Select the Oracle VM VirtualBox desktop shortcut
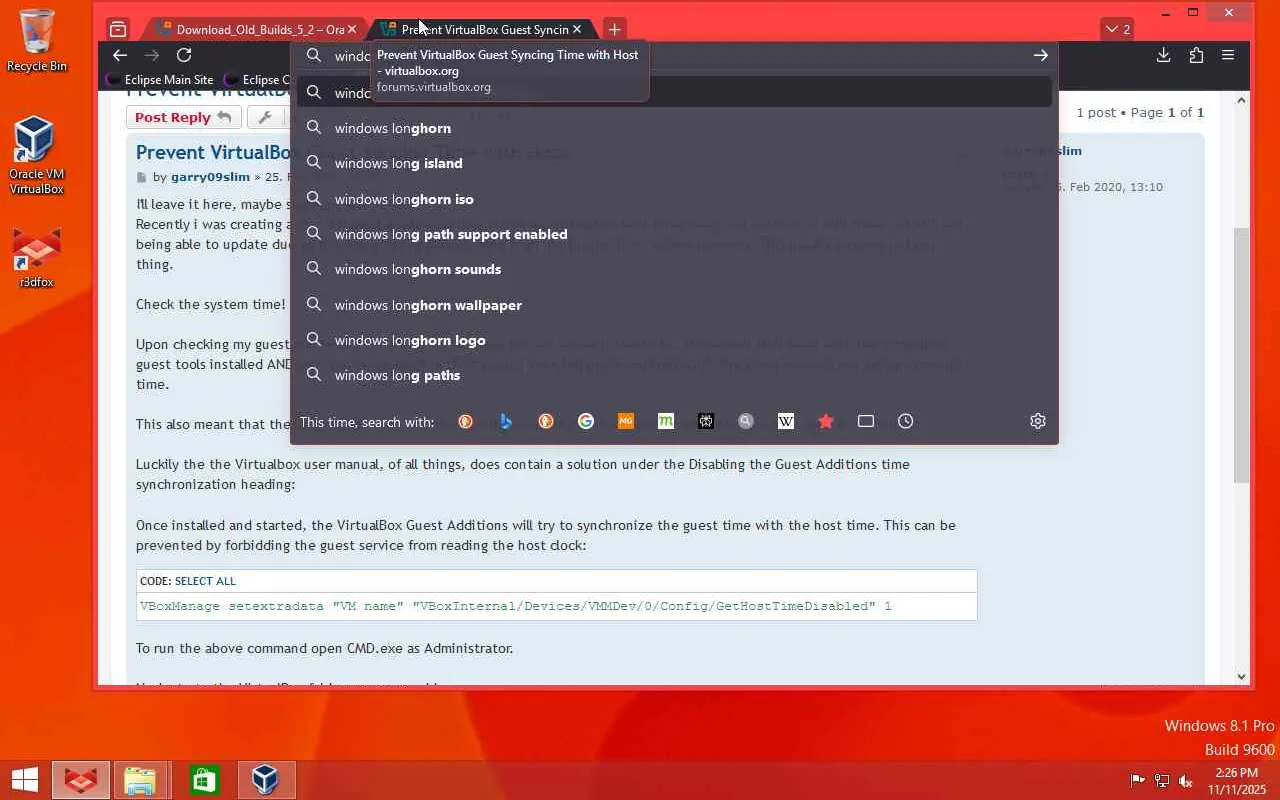The image size is (1280, 800). pyautogui.click(x=36, y=155)
